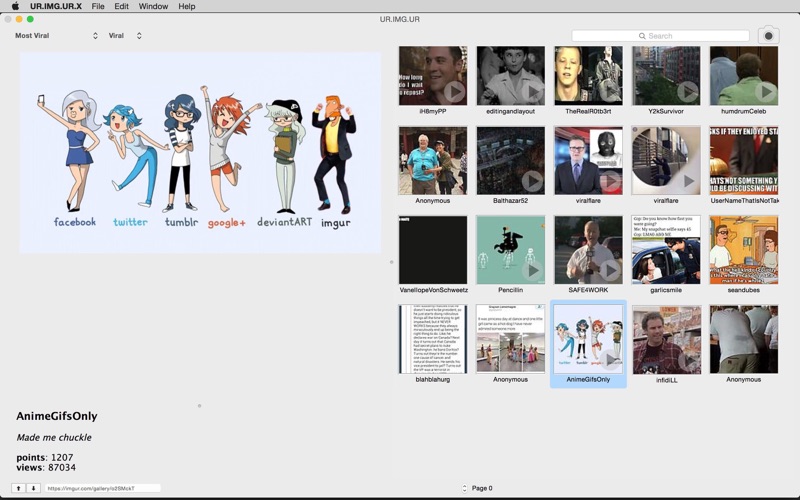The width and height of the screenshot is (800, 500).
Task: Open the Help menu
Action: coord(187,6)
